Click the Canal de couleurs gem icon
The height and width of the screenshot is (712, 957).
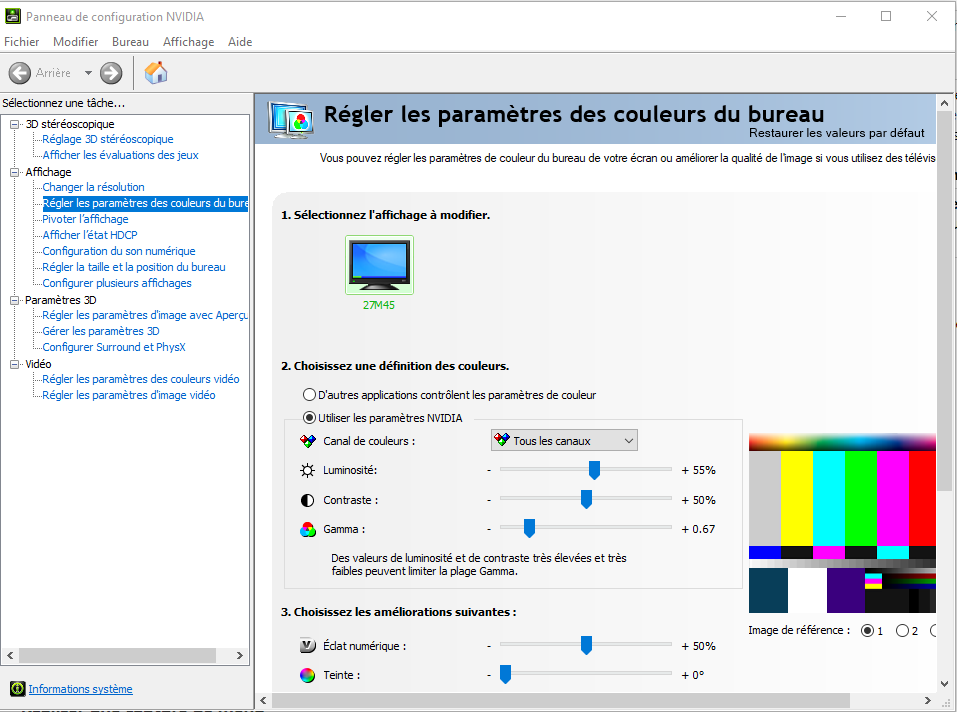pos(308,441)
